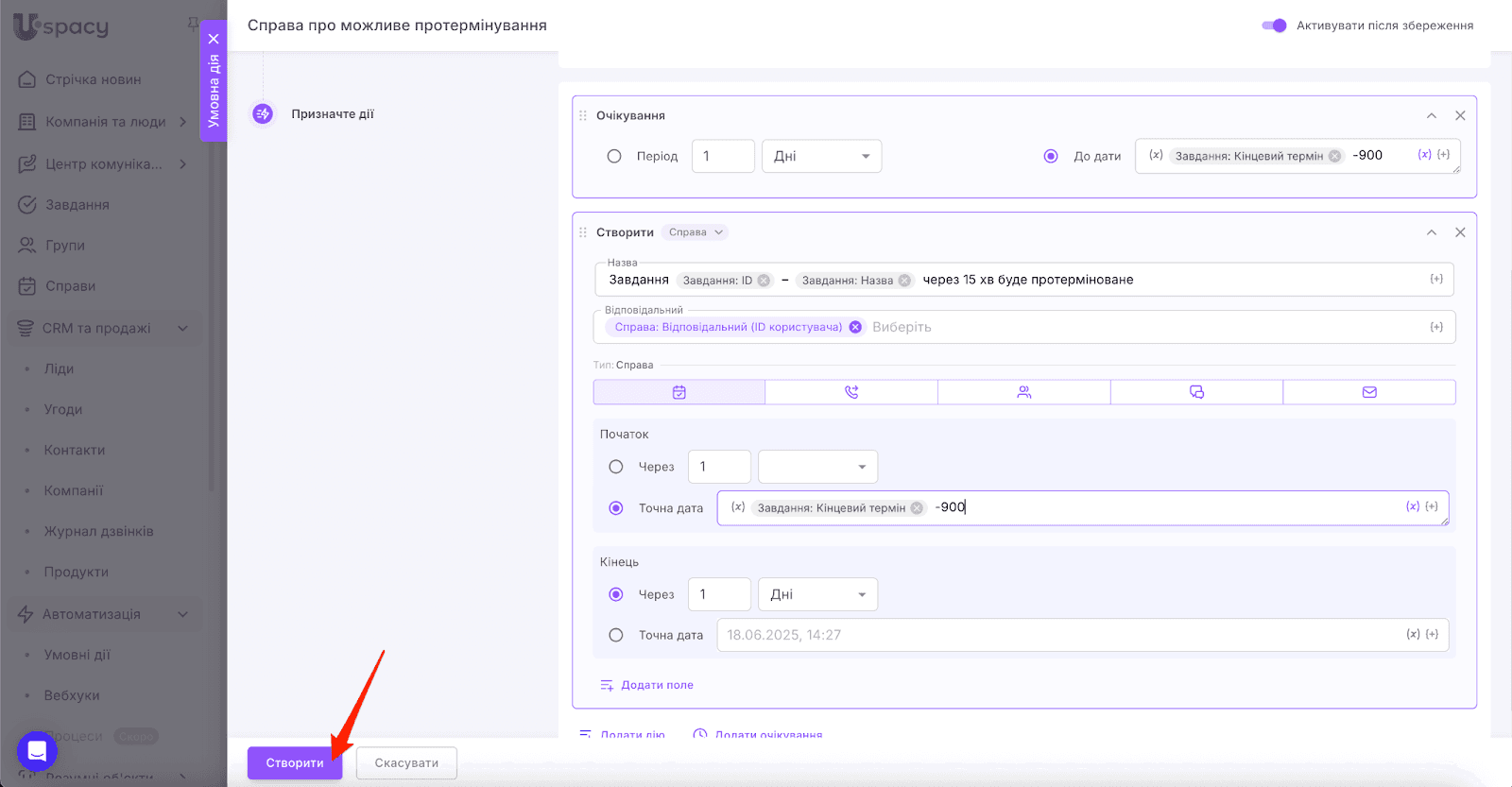Choose the calendar task activity type icon

coord(679,392)
